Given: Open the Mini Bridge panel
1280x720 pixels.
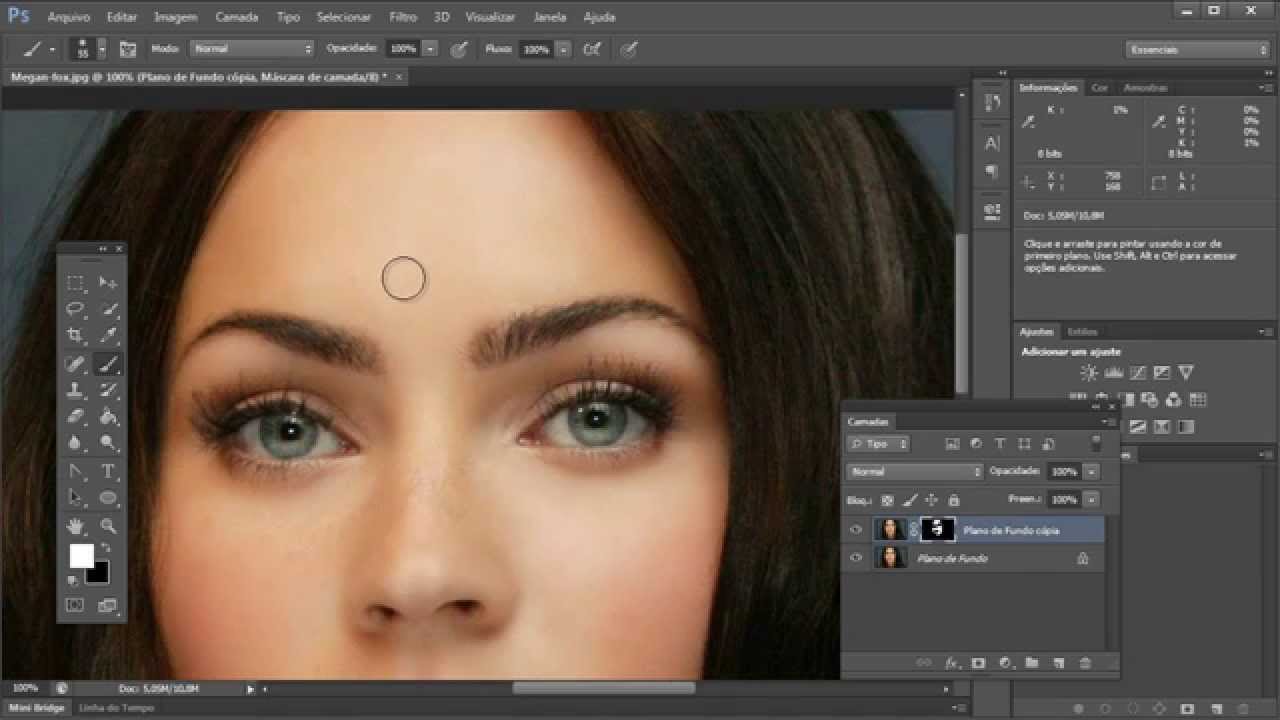Looking at the screenshot, I should (37, 708).
